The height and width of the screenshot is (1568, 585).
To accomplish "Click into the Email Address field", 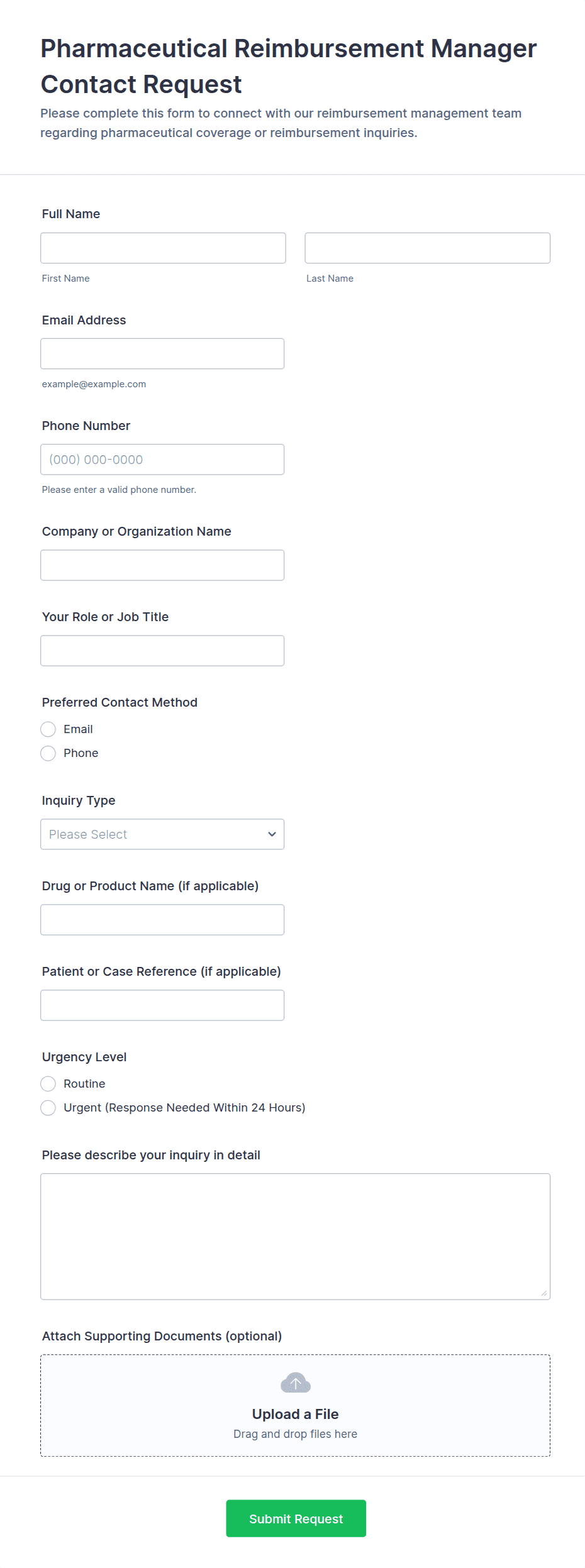I will [x=162, y=354].
